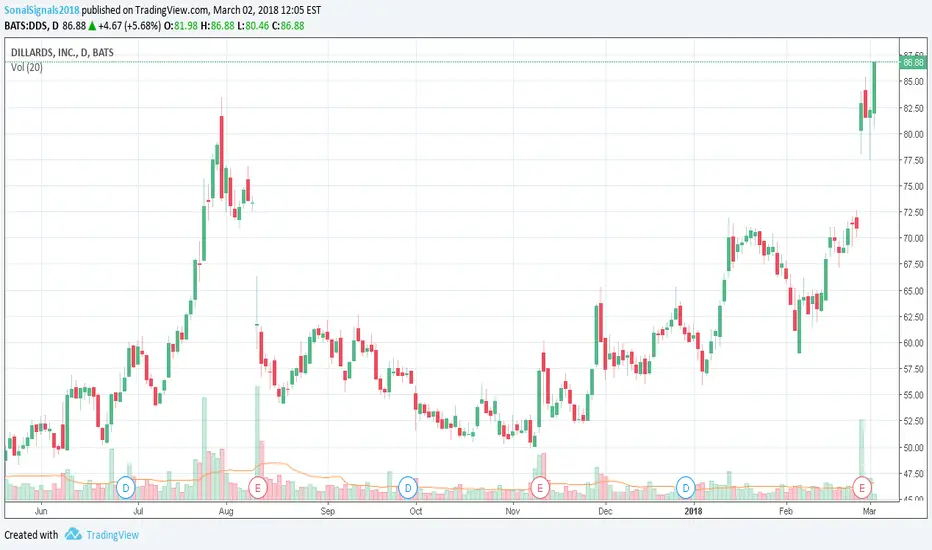Image resolution: width=932 pixels, height=550 pixels.
Task: Click the 'Vol (20)' indicator label
Action: [x=27, y=67]
